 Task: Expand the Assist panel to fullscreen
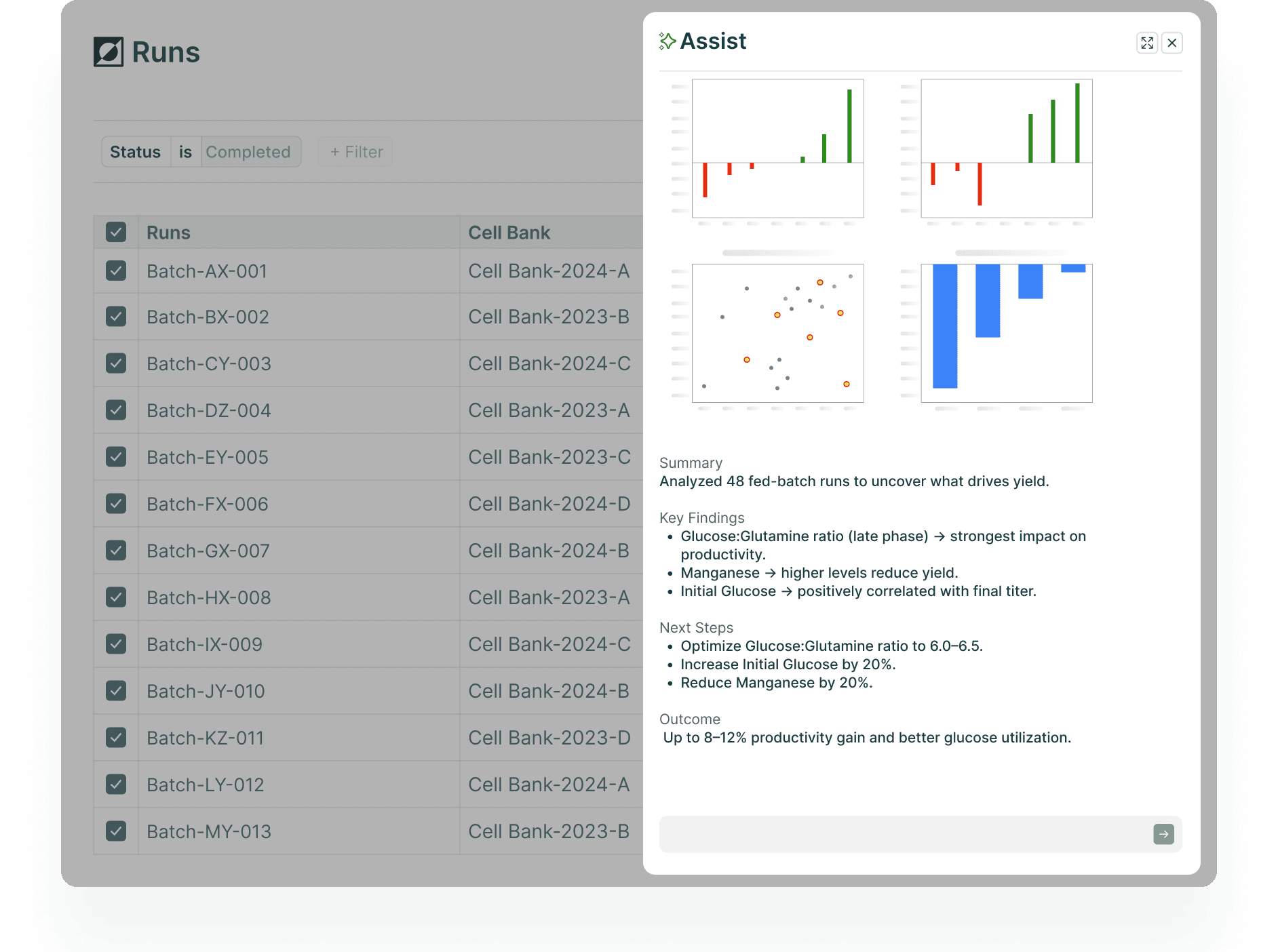[1146, 43]
